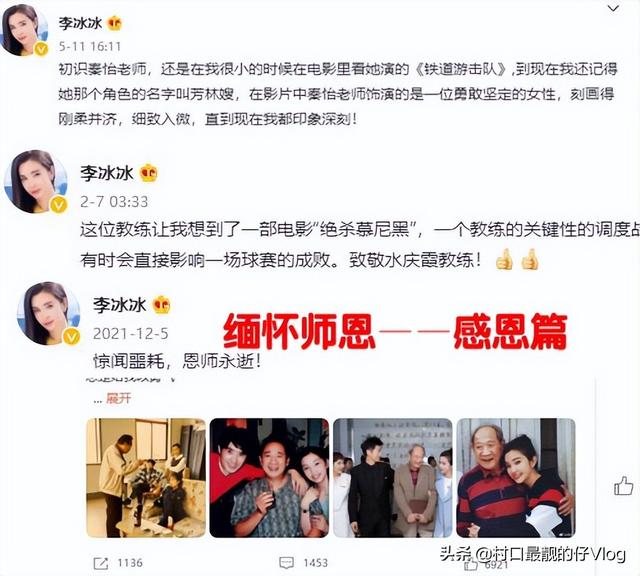Like the post with the thumbs-up on the right
This screenshot has width=640, height=576.
623,486
